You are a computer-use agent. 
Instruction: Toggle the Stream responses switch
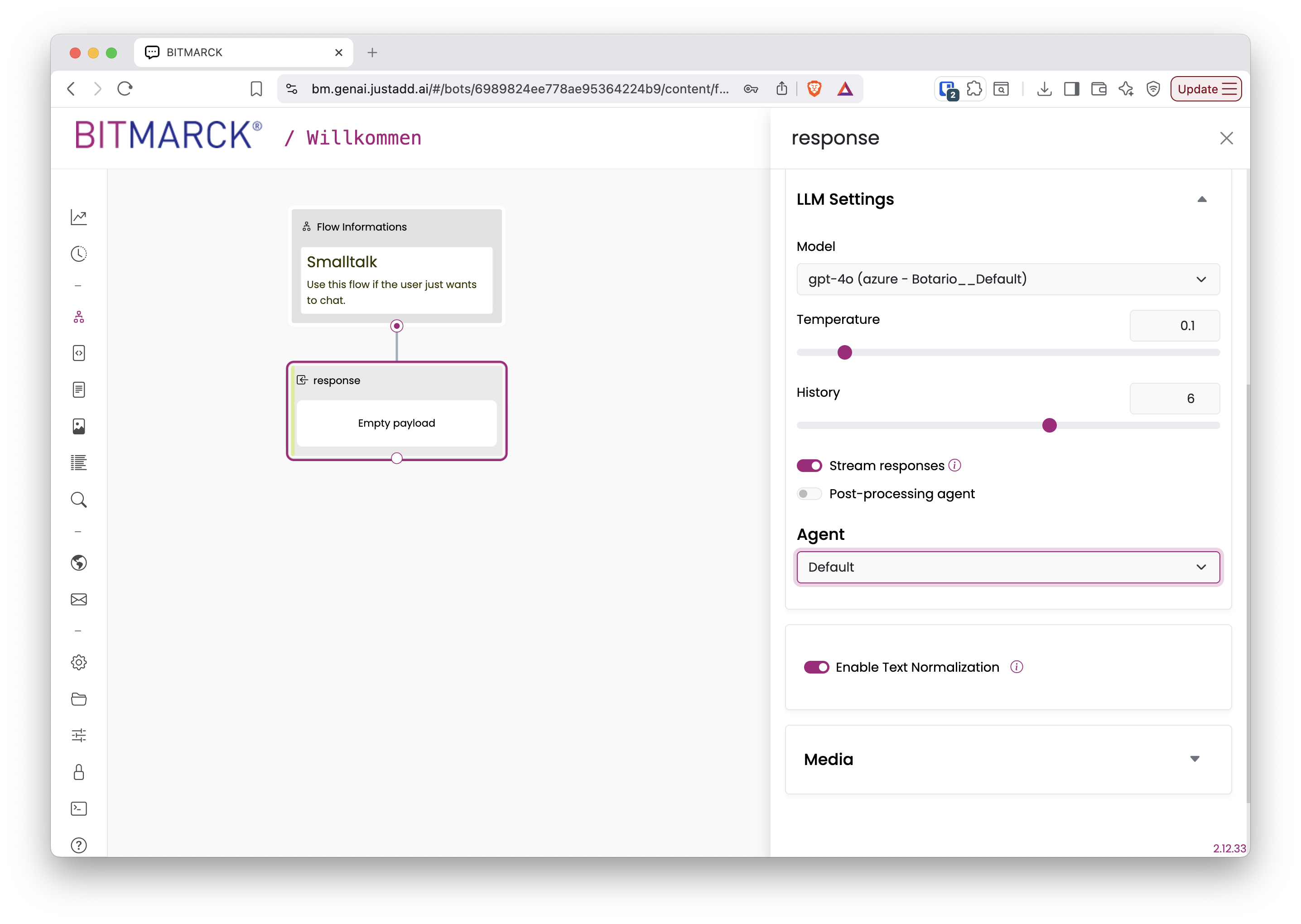pyautogui.click(x=809, y=466)
